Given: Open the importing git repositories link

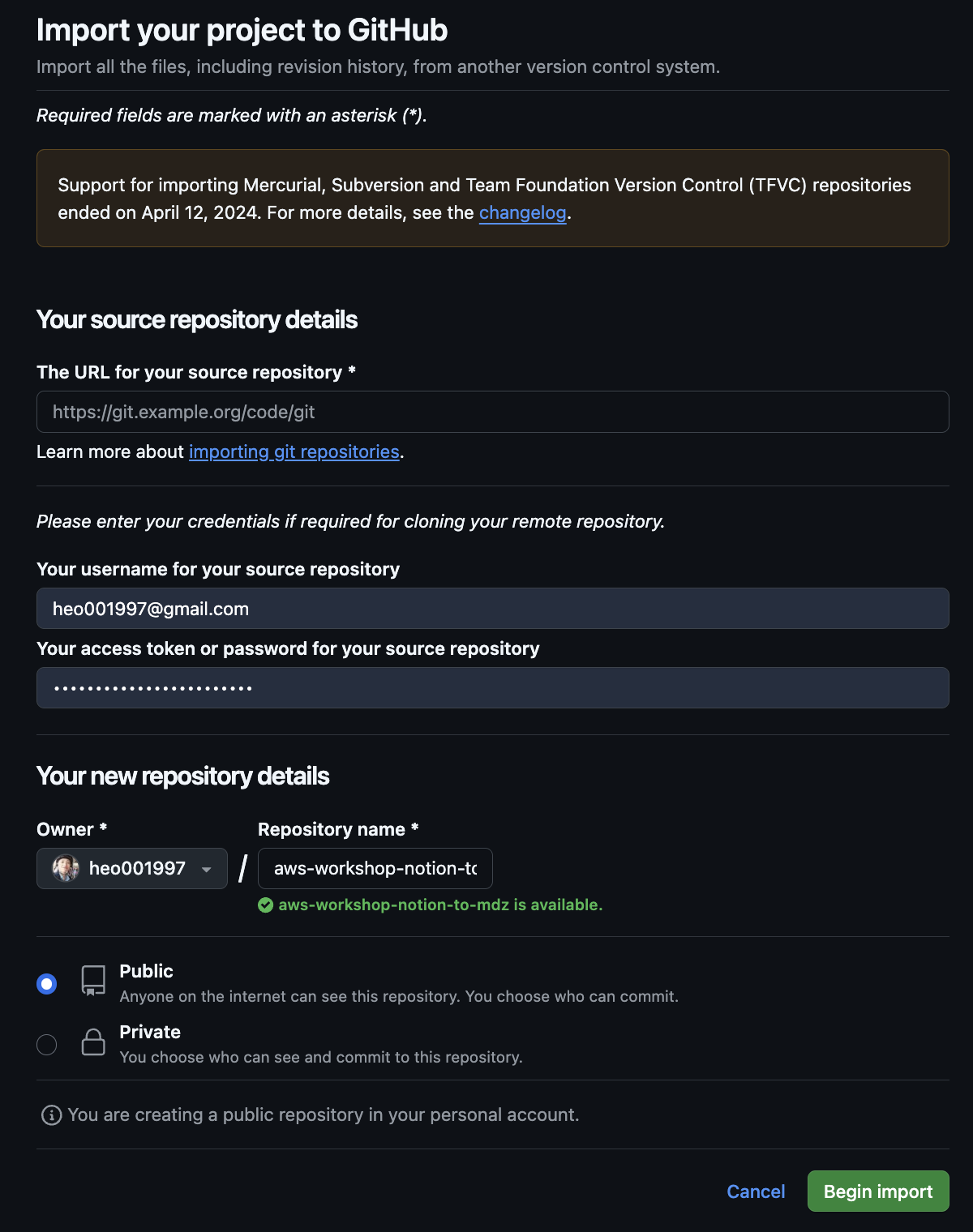Looking at the screenshot, I should (x=294, y=451).
